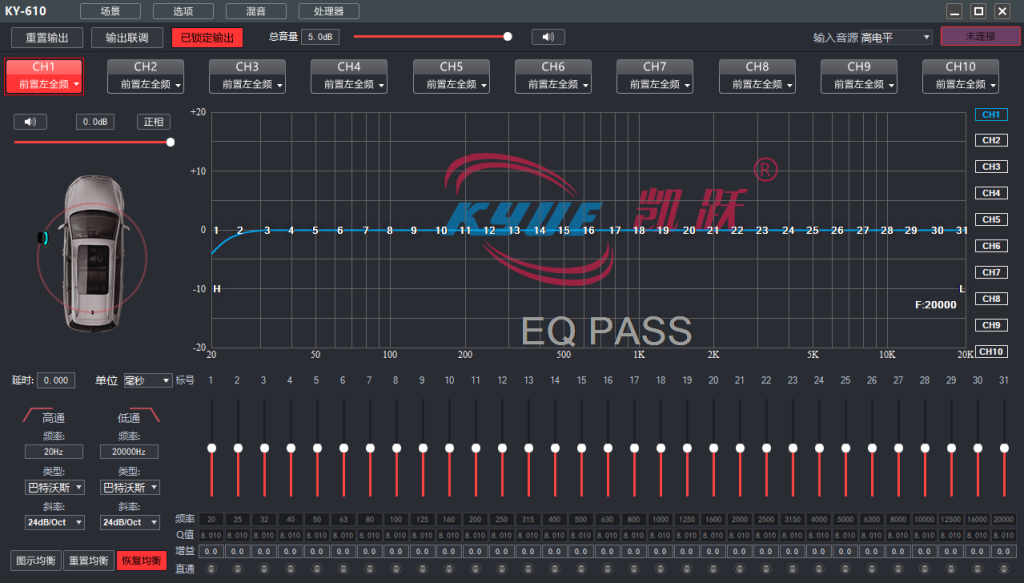
Task: Open the CH4 speaker type dropdown
Action: (x=349, y=84)
